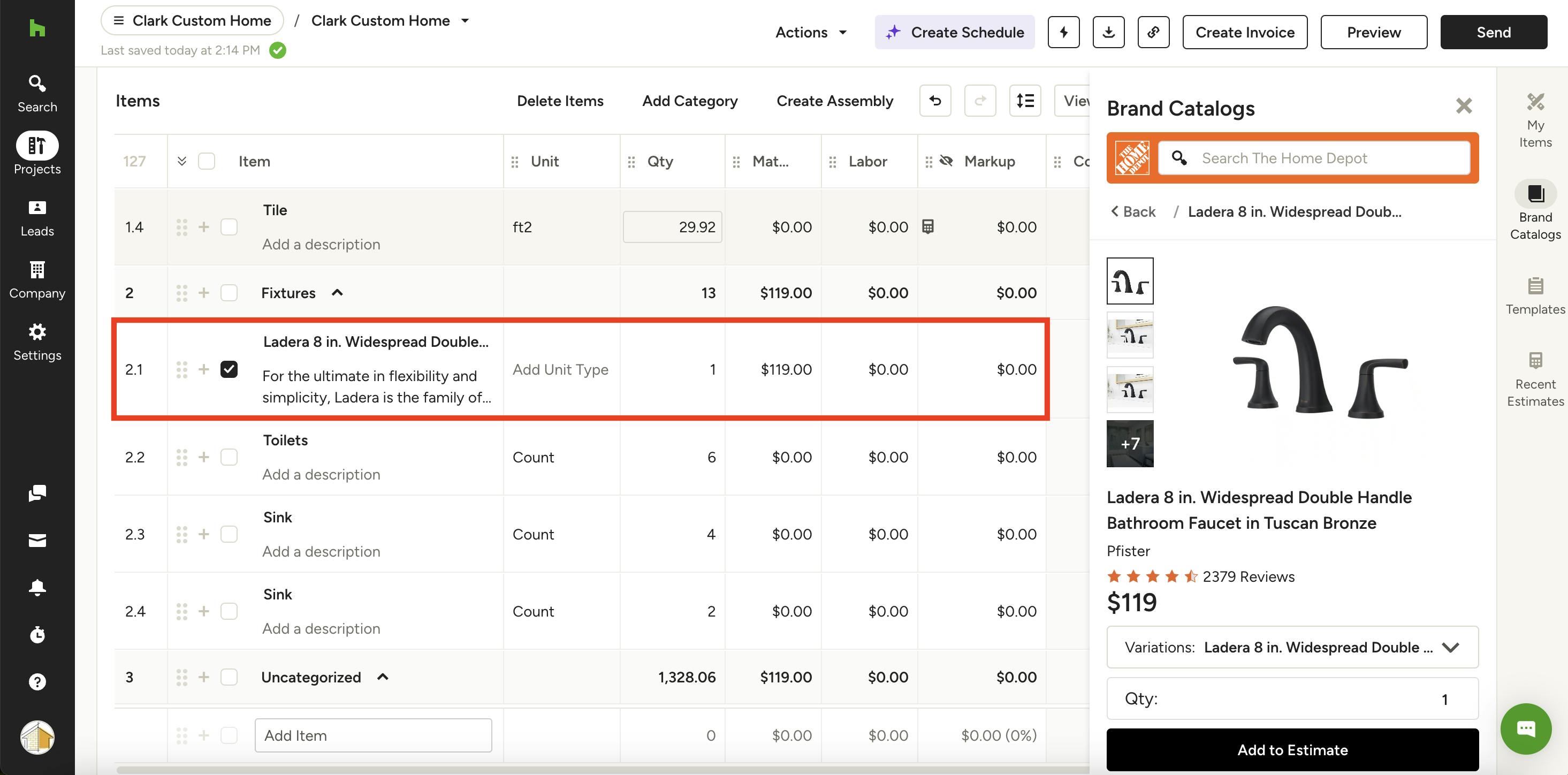Open the inbox mail icon in sidebar
1568x775 pixels.
coord(37,541)
